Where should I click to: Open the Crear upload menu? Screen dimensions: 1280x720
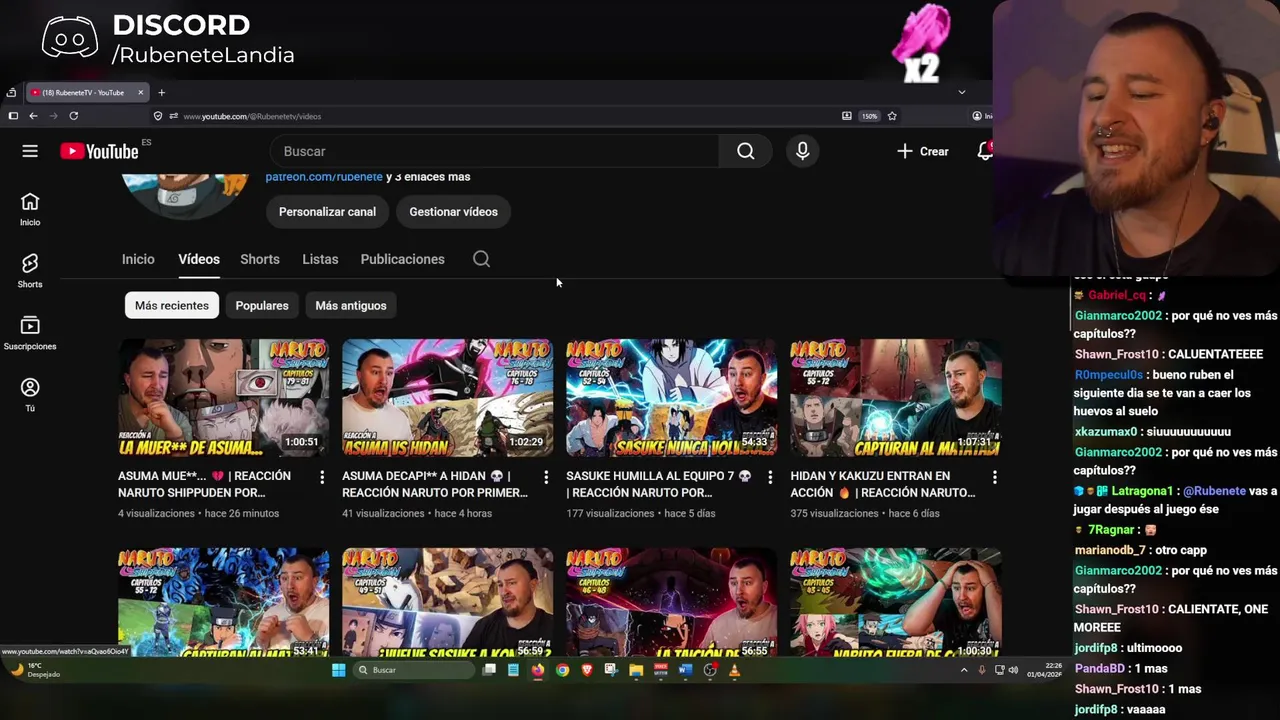click(923, 151)
